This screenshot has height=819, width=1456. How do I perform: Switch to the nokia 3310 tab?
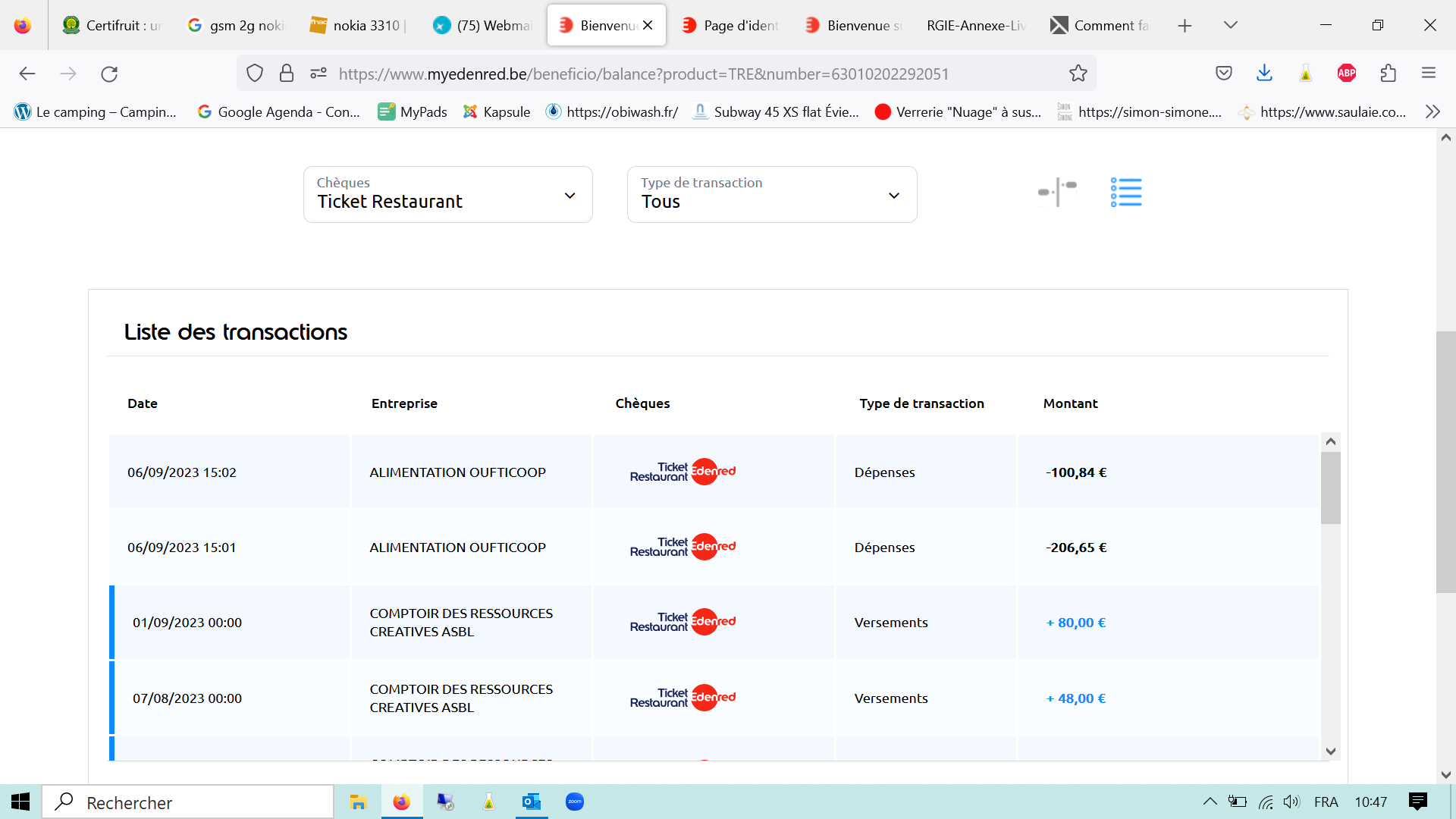coord(359,25)
